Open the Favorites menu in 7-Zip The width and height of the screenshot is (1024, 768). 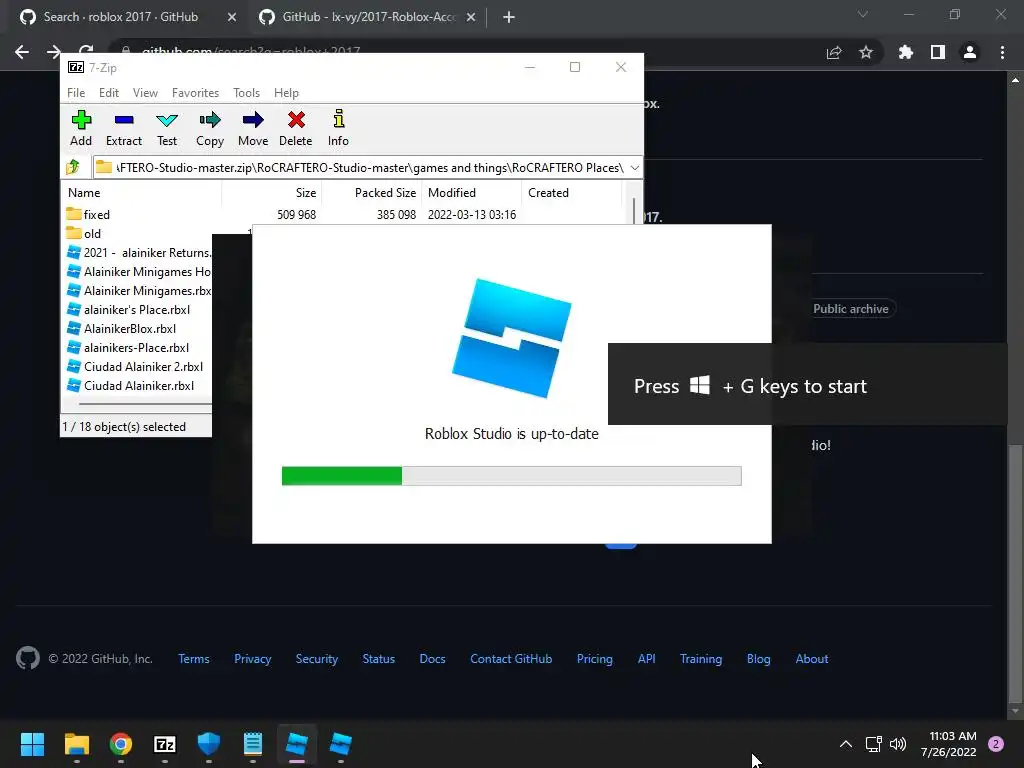click(195, 93)
